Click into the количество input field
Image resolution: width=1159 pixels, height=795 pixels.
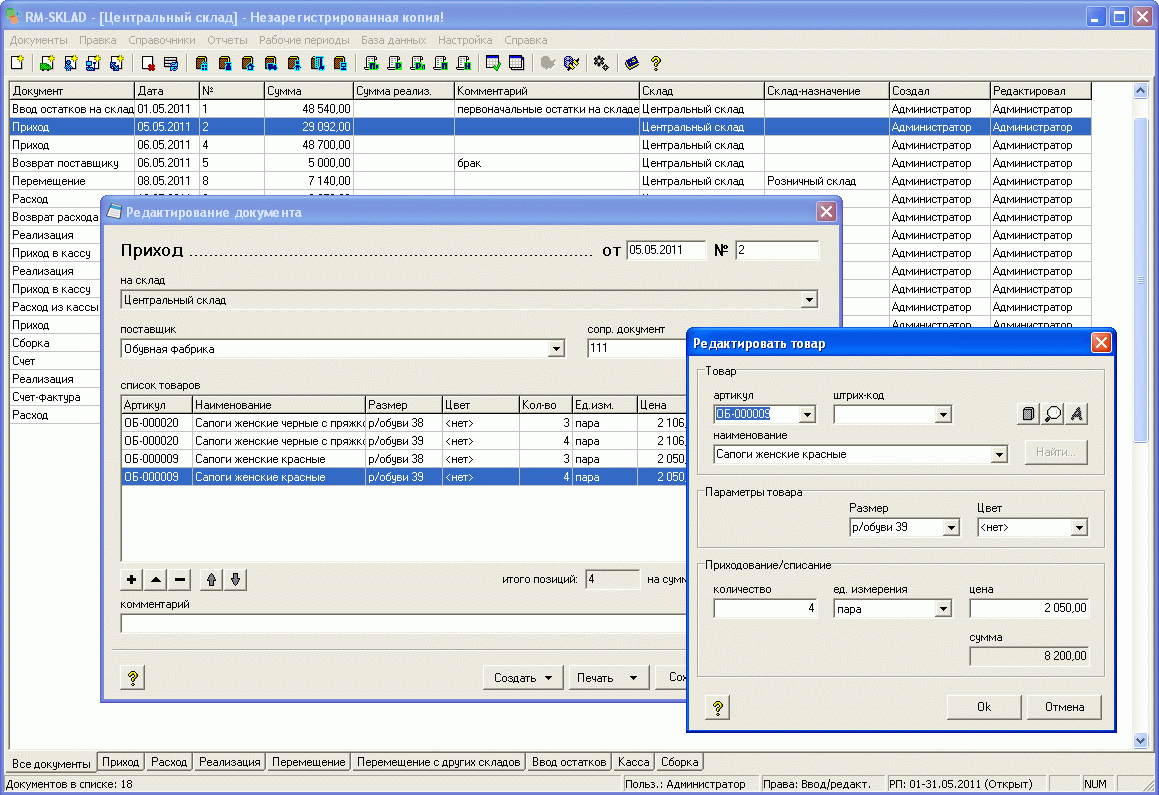point(766,608)
